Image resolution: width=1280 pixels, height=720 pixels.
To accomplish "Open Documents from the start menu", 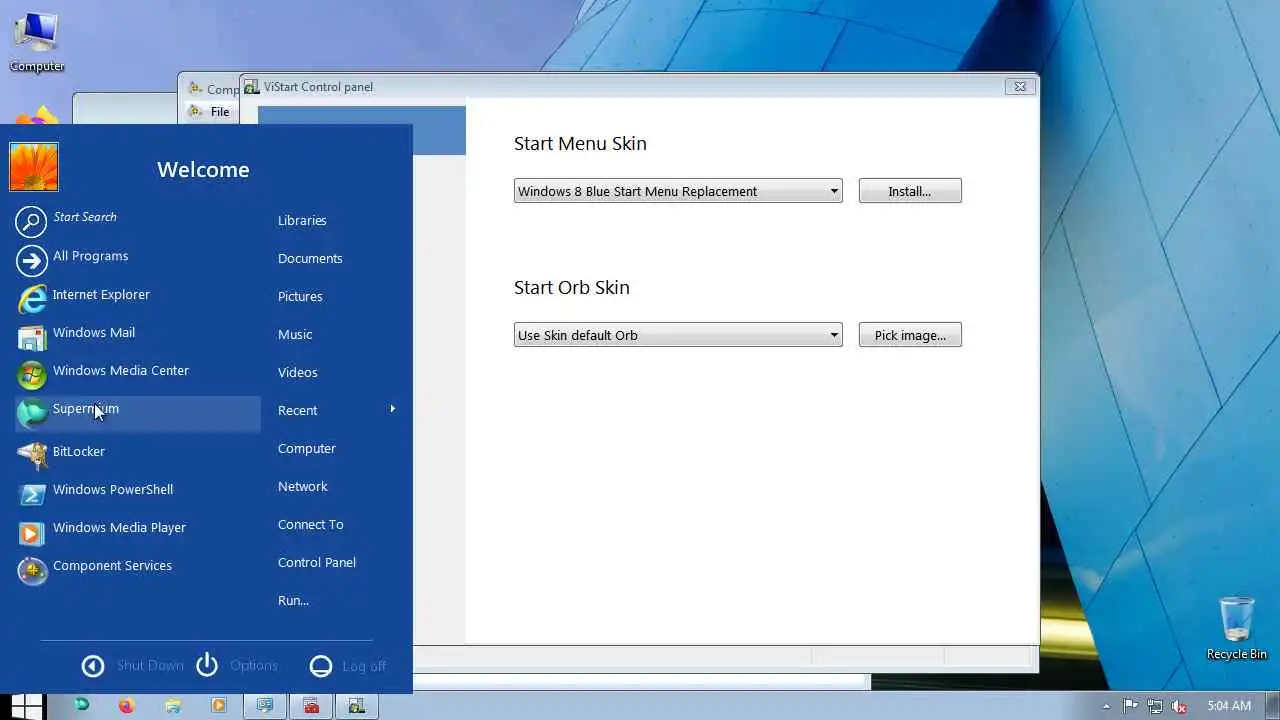I will tap(310, 258).
